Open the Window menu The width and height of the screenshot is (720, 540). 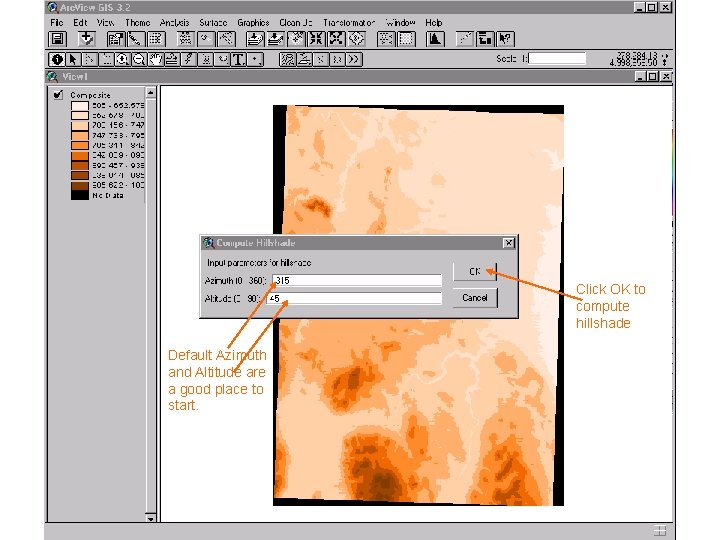coord(400,22)
